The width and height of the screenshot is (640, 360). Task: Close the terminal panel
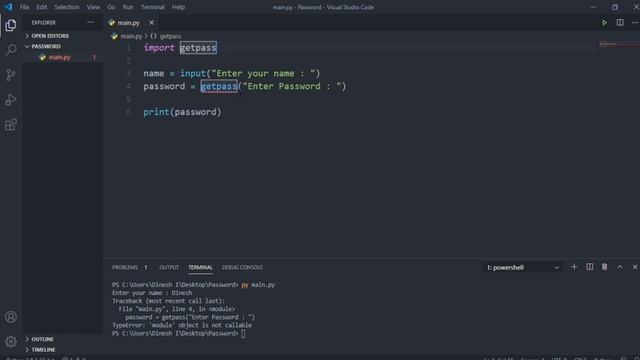pyautogui.click(x=635, y=267)
